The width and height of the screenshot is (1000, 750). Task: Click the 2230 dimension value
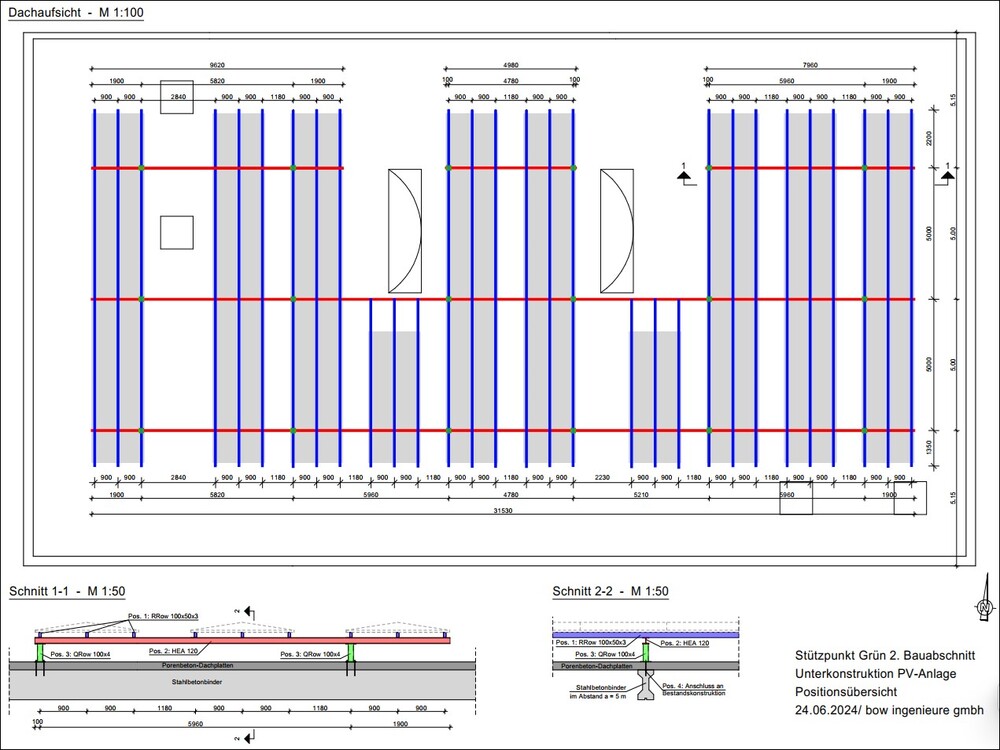[x=602, y=478]
